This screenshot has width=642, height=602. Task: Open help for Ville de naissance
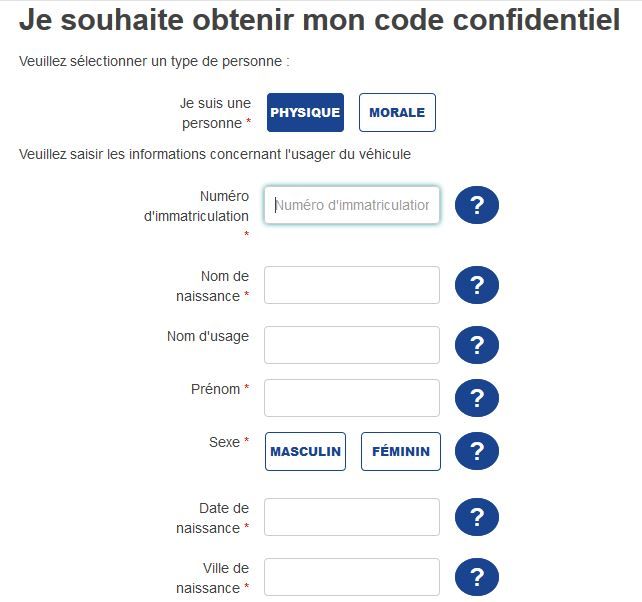click(477, 578)
